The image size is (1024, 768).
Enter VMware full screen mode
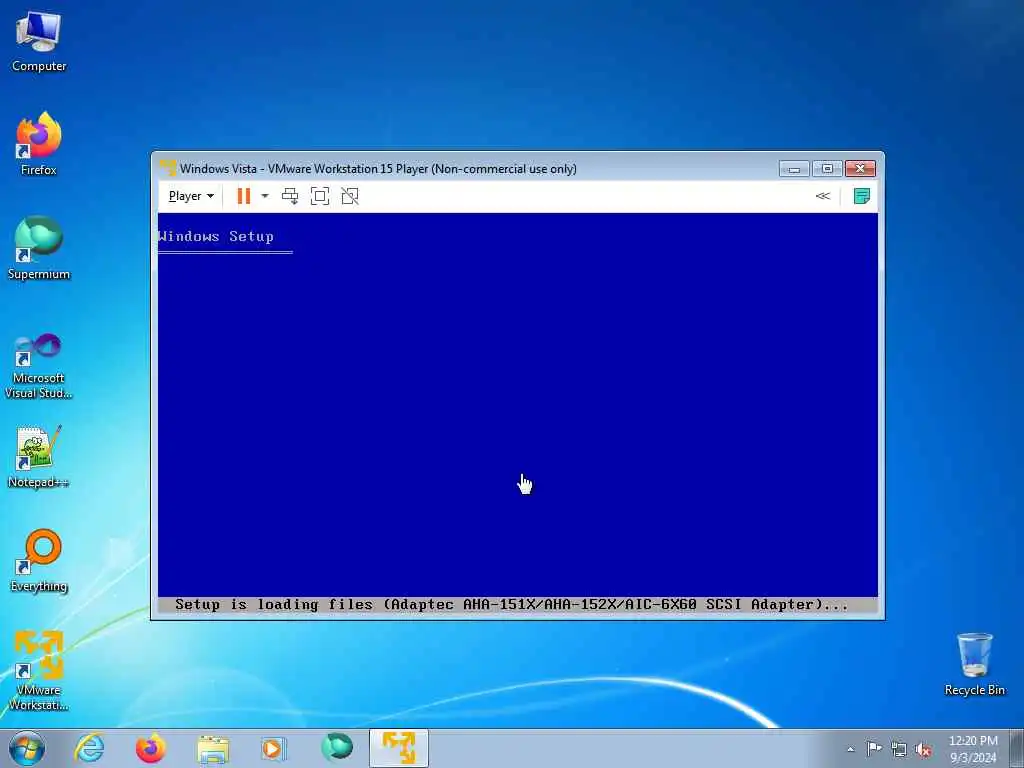320,196
